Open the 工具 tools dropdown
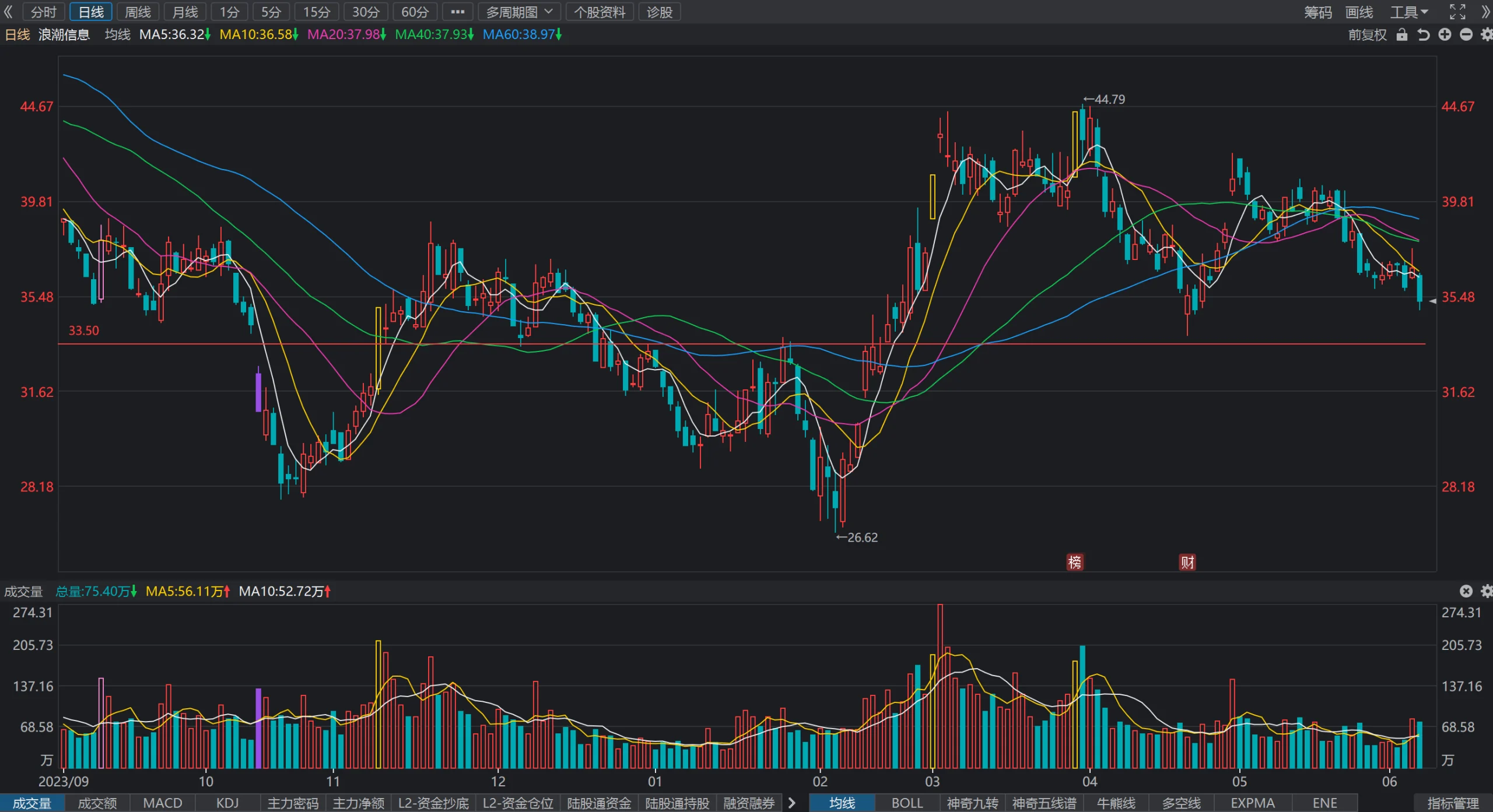This screenshot has width=1493, height=812. pos(1409,12)
